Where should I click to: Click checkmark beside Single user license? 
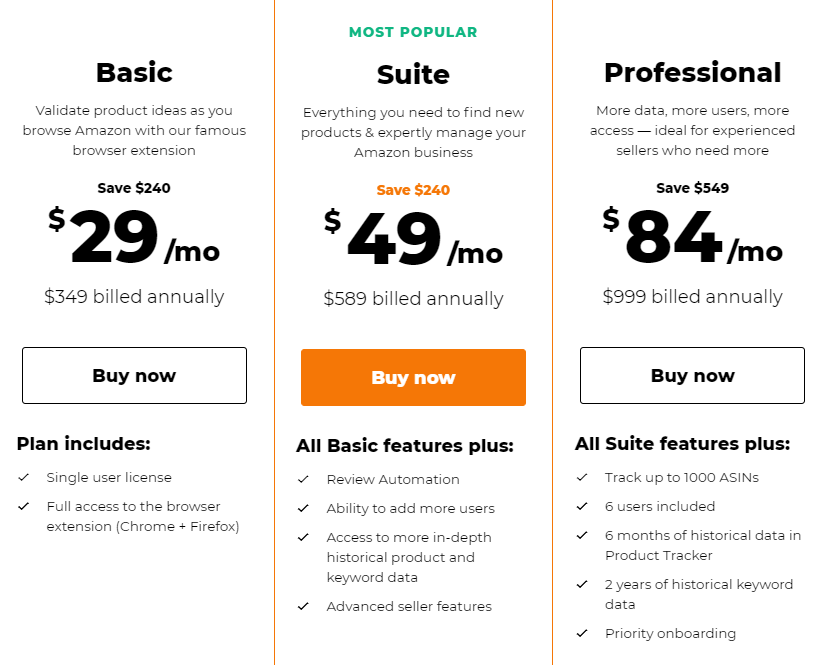coord(24,477)
